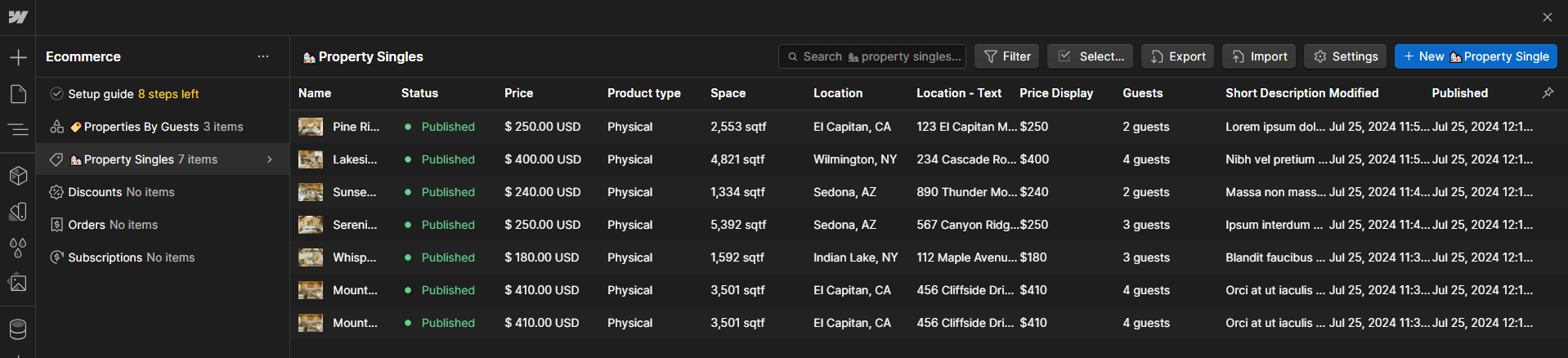This screenshot has height=358, width=1568.
Task: Sort by the Published column header
Action: [1459, 93]
